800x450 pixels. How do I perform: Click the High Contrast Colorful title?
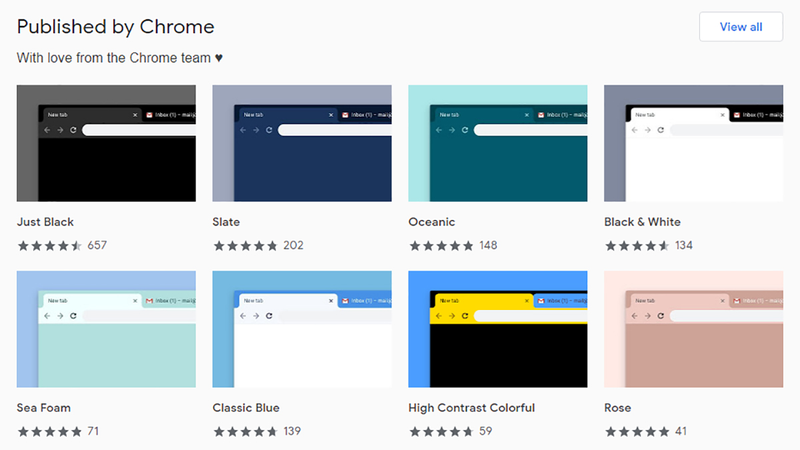(x=472, y=408)
